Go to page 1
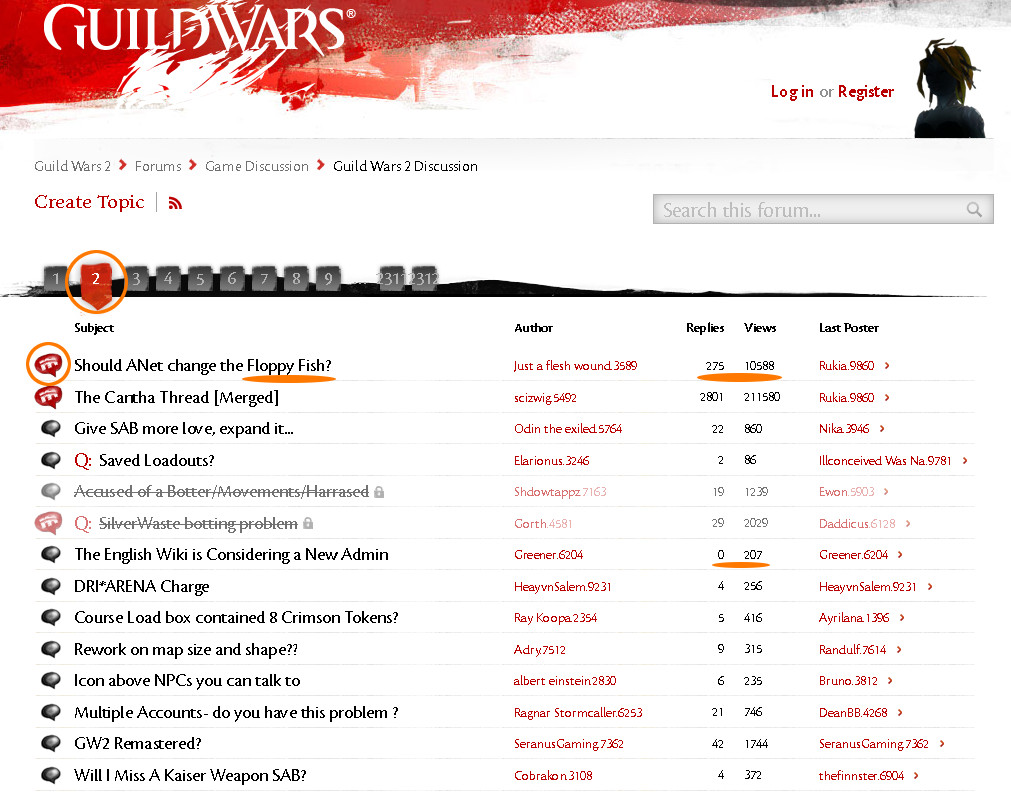This screenshot has width=1011, height=796. [56, 278]
